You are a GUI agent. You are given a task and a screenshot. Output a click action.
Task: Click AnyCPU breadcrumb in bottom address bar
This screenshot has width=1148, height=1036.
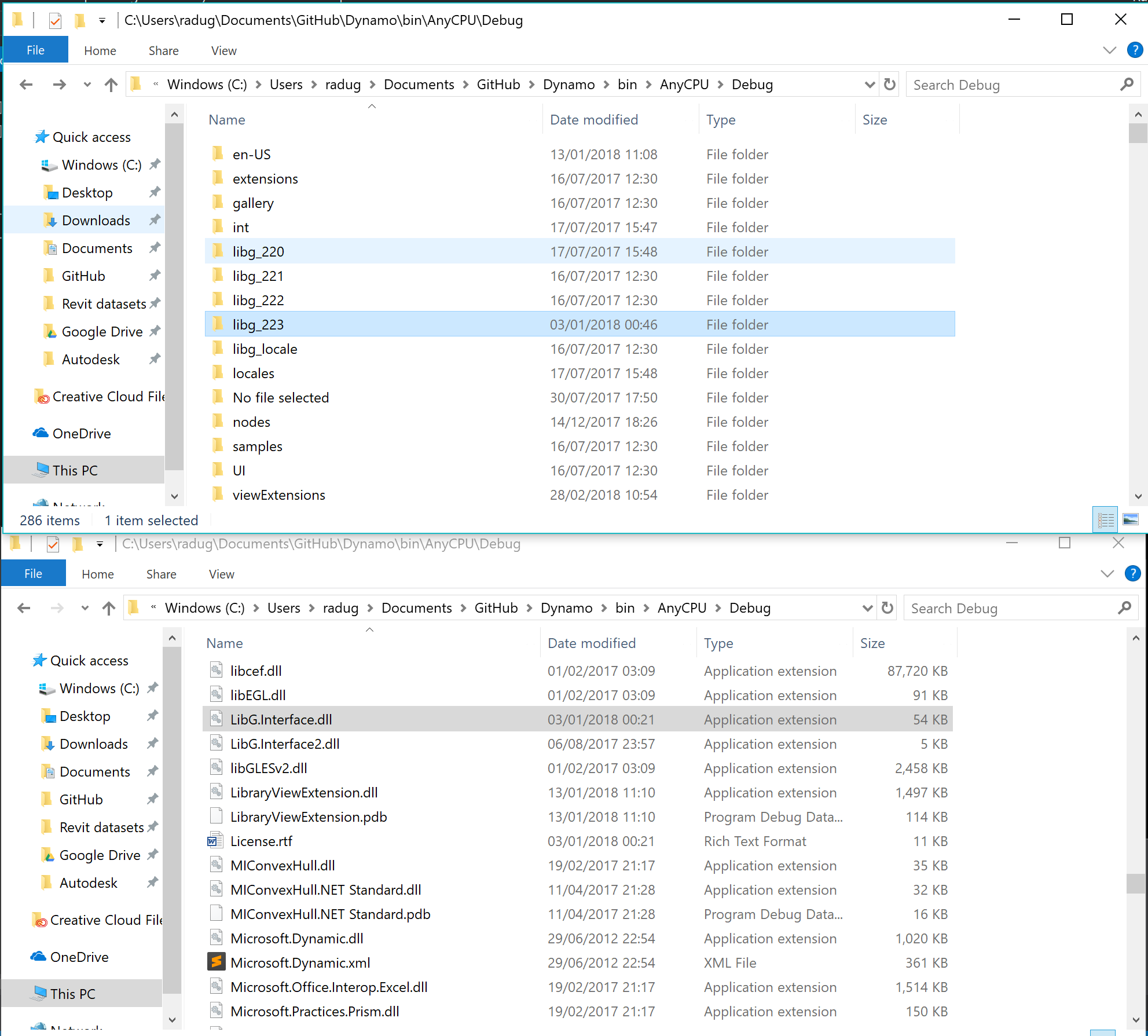point(682,608)
